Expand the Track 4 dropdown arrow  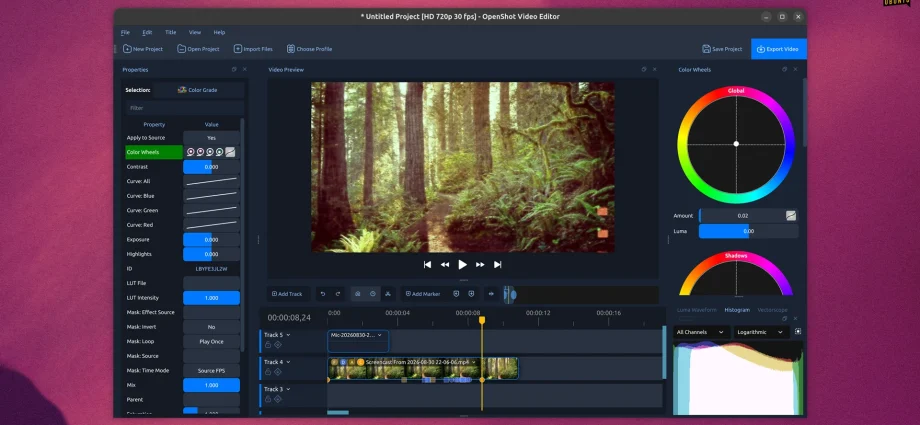click(288, 362)
